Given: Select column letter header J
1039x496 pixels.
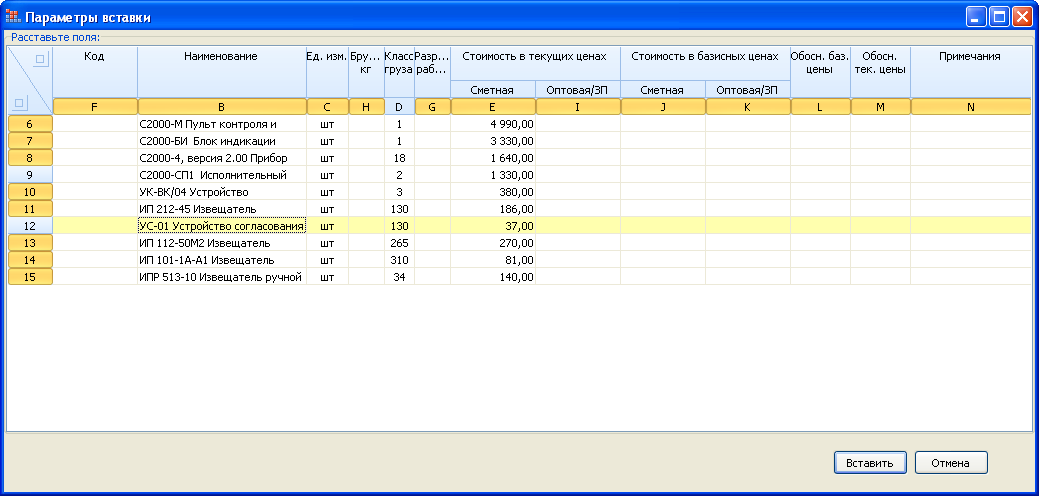Looking at the screenshot, I should tap(663, 107).
